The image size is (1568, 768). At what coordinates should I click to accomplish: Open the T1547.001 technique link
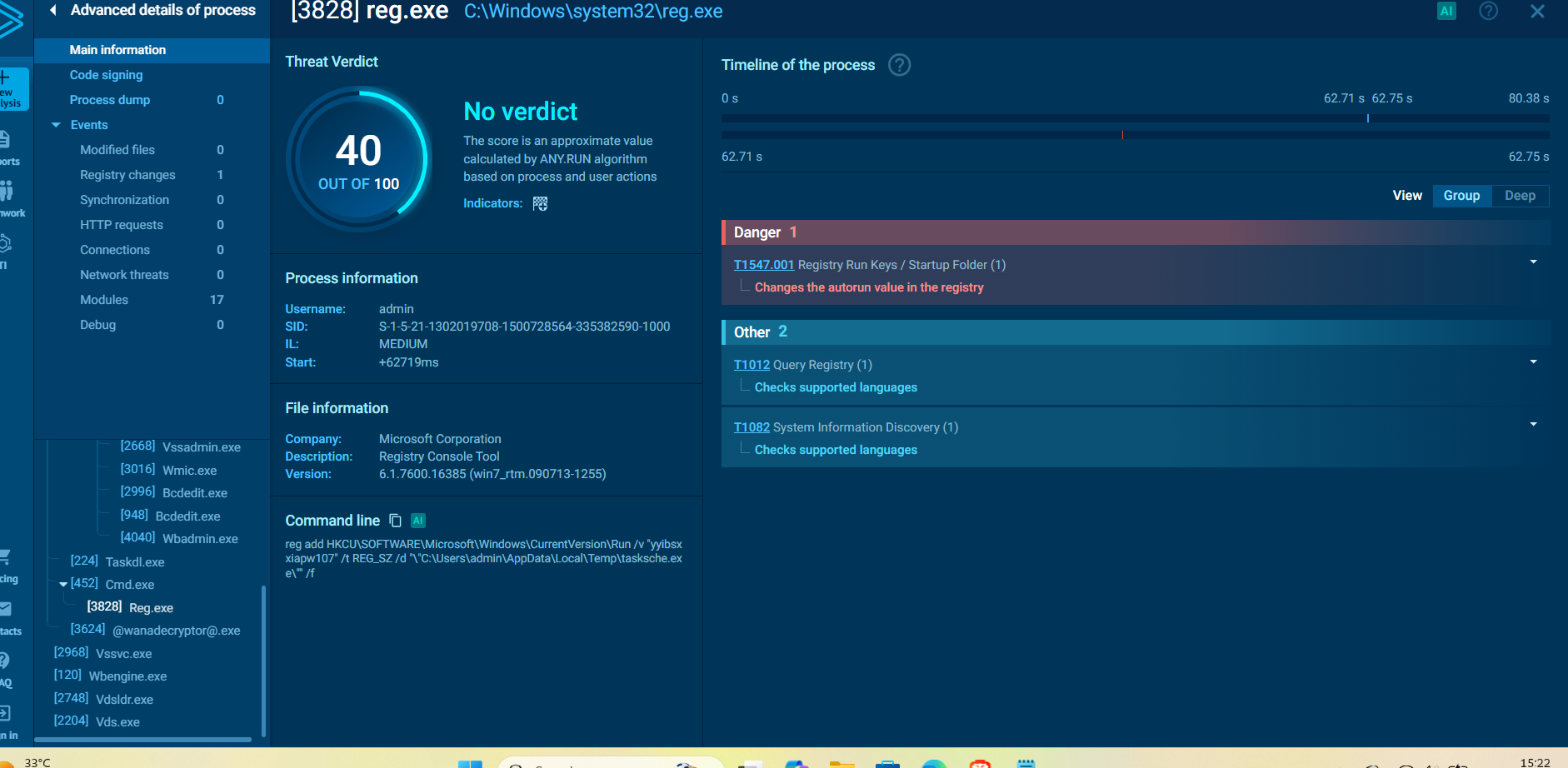point(763,265)
